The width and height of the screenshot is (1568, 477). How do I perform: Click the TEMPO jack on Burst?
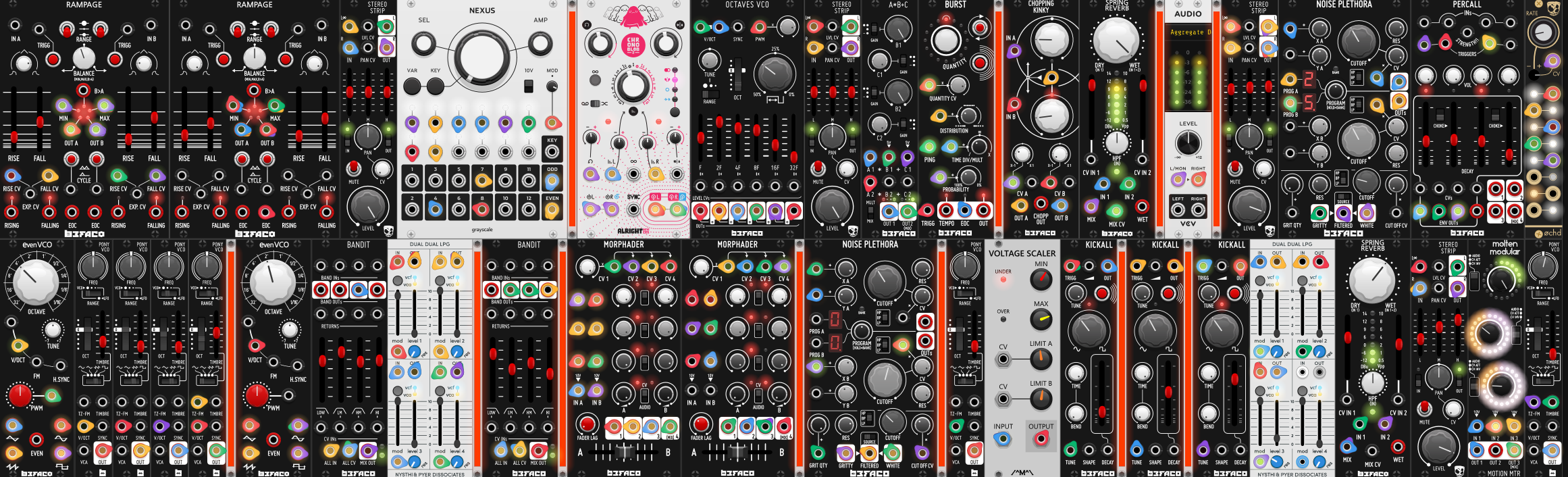[x=947, y=211]
